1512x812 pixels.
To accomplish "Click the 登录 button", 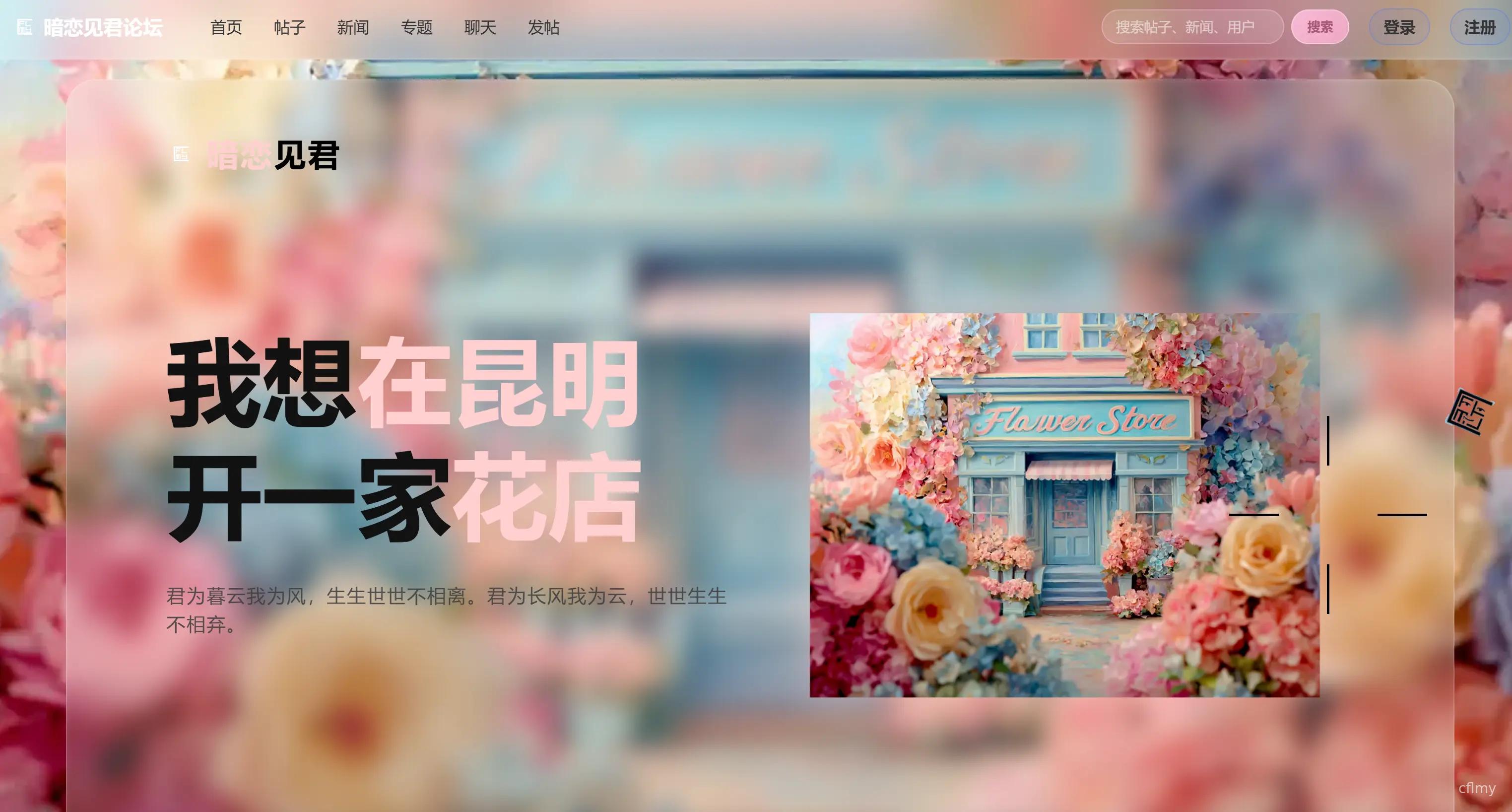I will point(1399,27).
